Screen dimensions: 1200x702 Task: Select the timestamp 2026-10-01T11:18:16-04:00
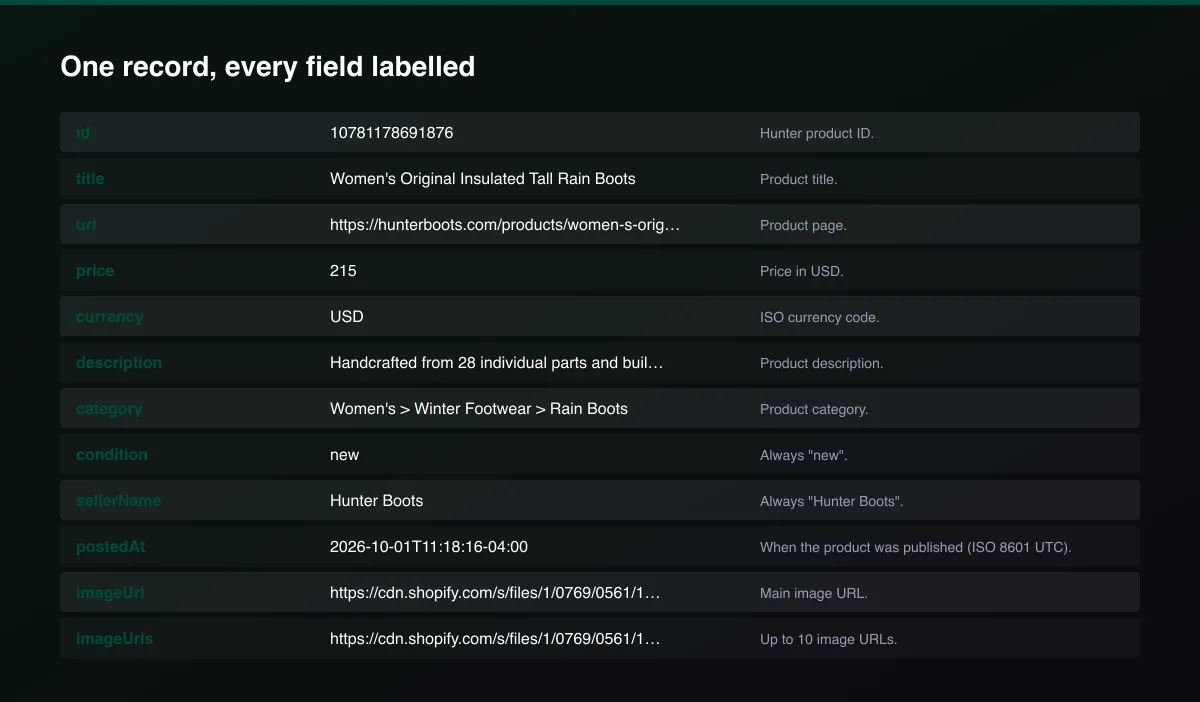tap(429, 546)
